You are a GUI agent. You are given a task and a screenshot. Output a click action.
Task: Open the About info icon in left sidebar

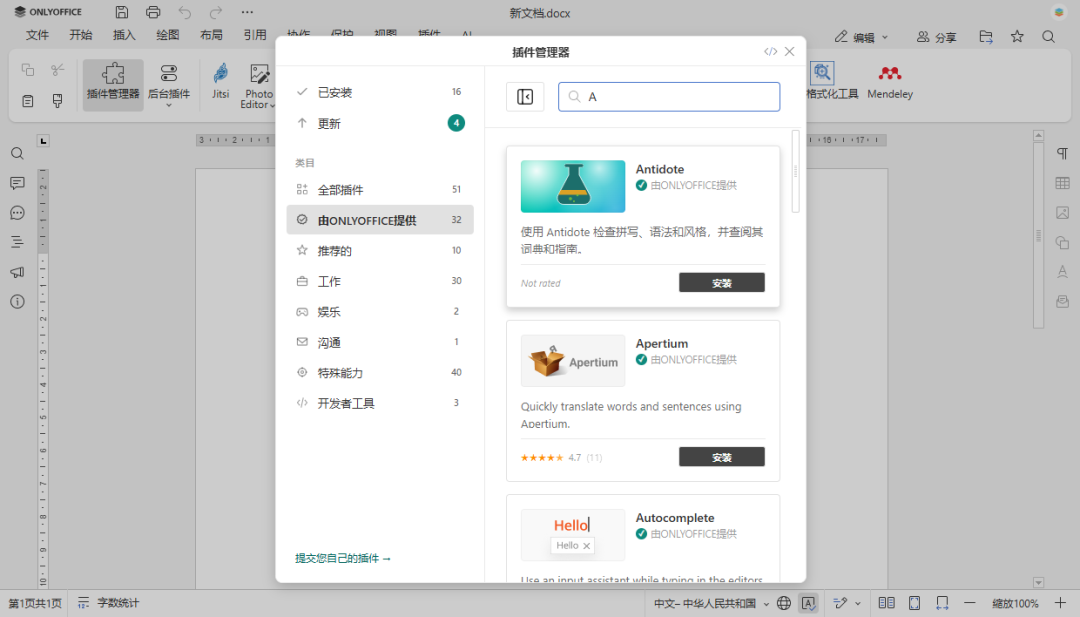17,302
